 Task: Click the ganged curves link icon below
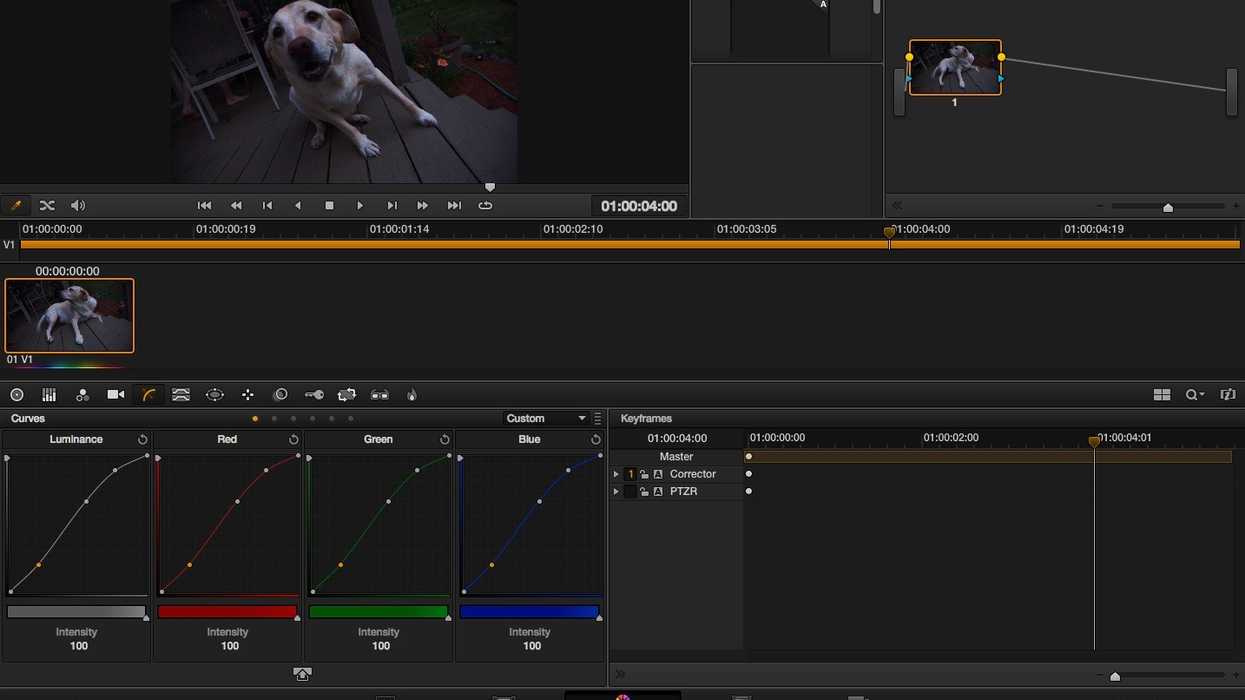[302, 674]
